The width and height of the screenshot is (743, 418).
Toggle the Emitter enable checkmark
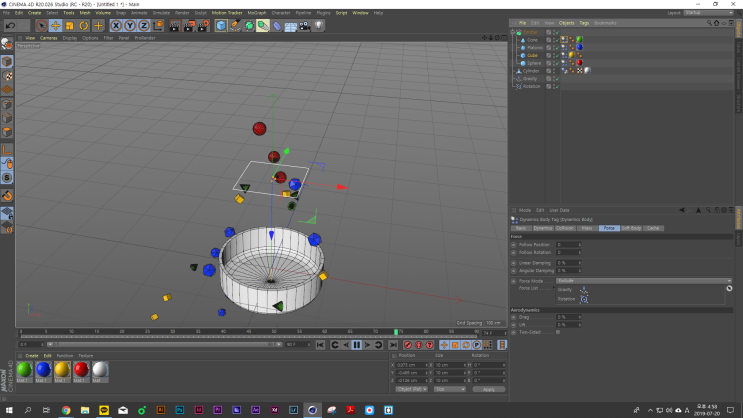tap(557, 32)
